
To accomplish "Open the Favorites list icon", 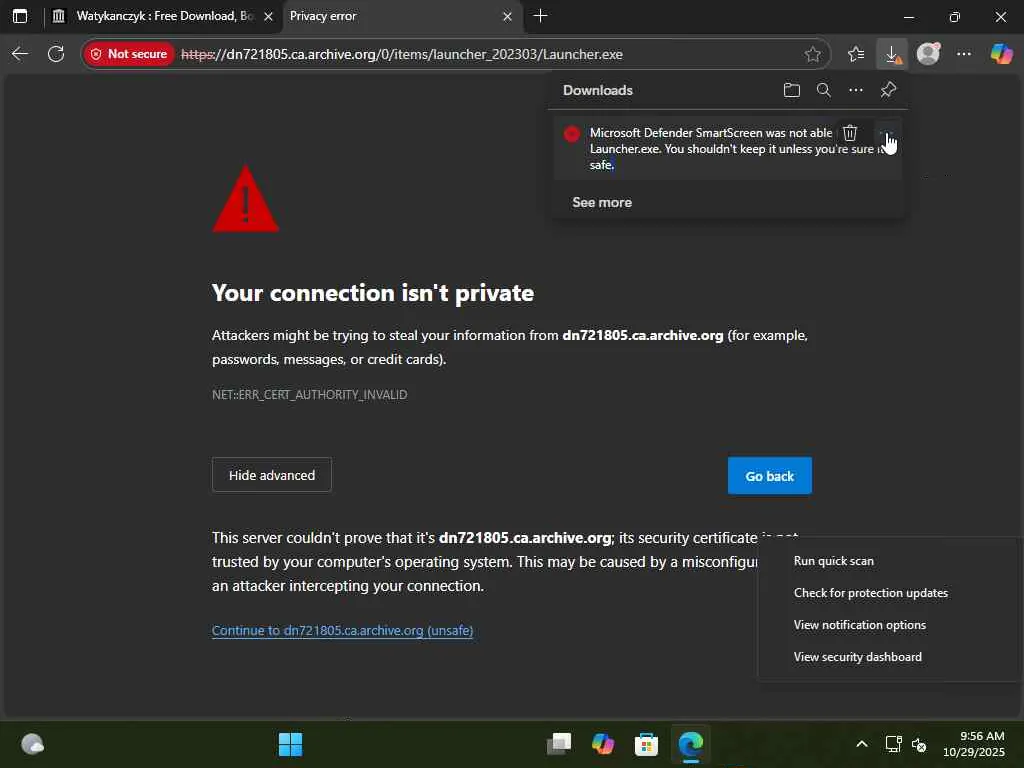I will 856,54.
